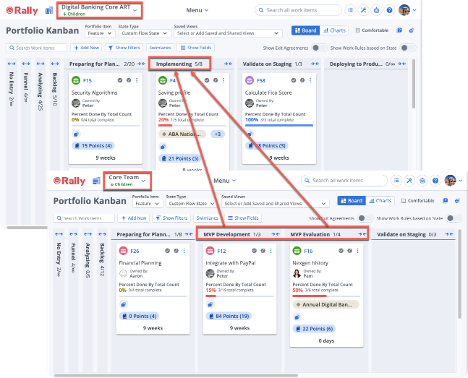Viewport: 468px width, 378px height.
Task: Open the F12 feature link
Action: (x=222, y=251)
